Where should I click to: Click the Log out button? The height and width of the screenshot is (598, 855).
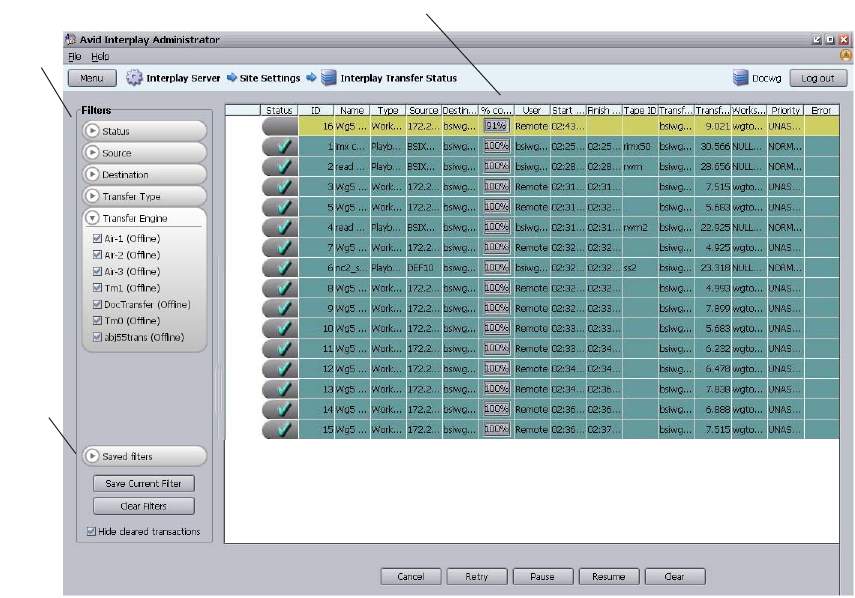pos(818,78)
